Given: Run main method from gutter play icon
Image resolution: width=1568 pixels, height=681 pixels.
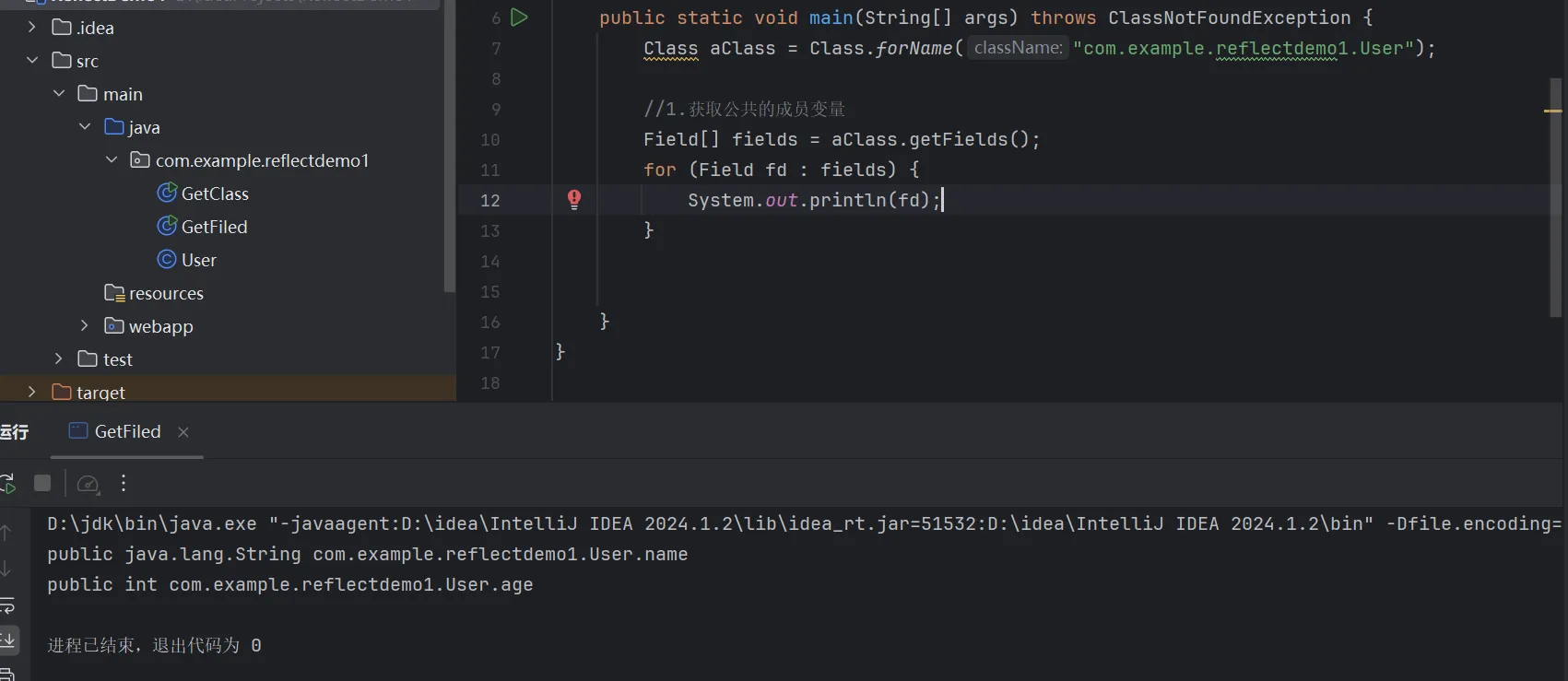Looking at the screenshot, I should (x=519, y=18).
